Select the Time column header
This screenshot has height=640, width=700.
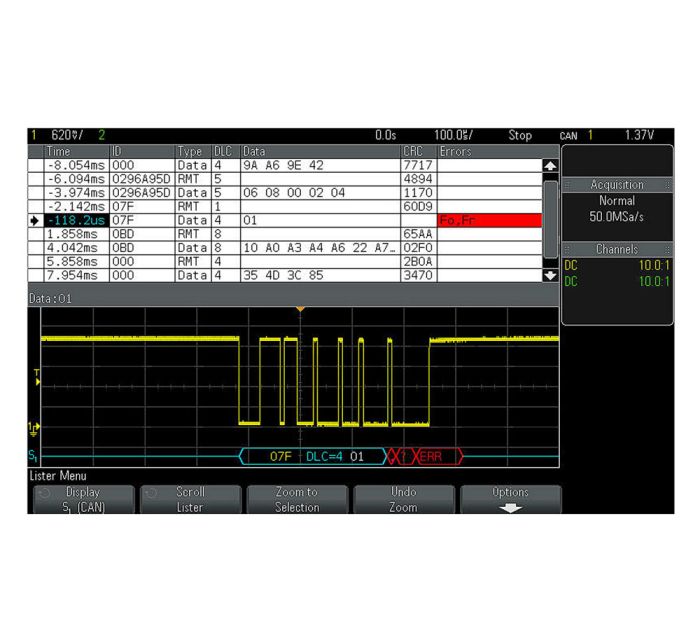coord(76,151)
